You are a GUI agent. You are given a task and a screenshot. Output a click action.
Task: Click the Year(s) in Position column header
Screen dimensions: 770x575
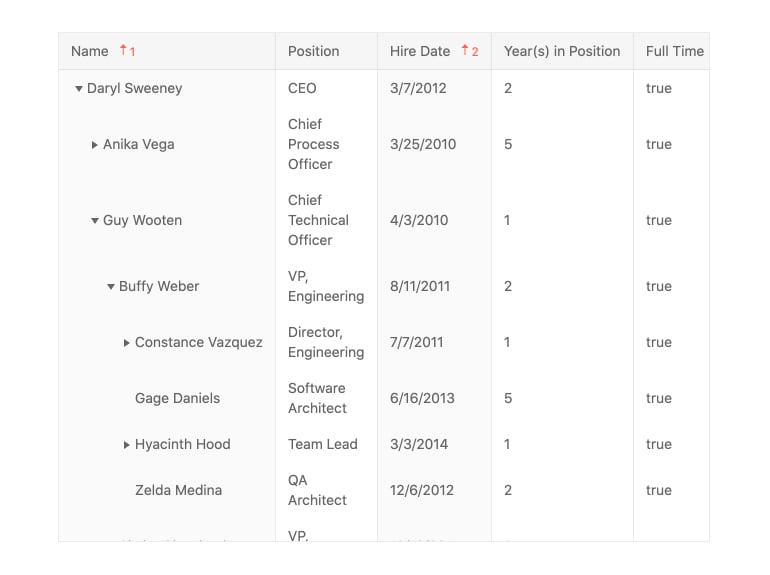click(x=562, y=51)
